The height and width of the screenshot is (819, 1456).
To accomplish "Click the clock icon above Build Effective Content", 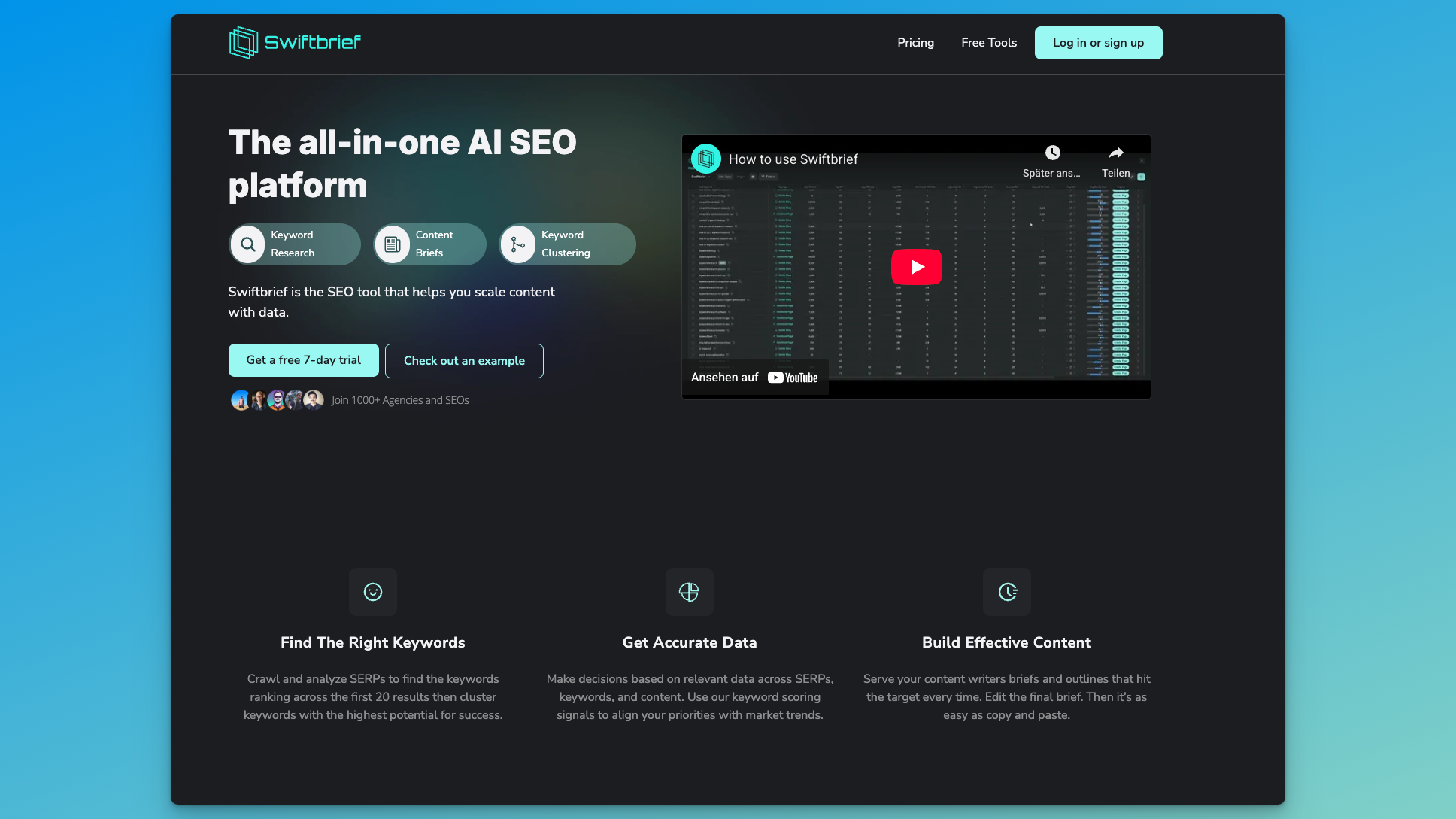I will pos(1007,592).
